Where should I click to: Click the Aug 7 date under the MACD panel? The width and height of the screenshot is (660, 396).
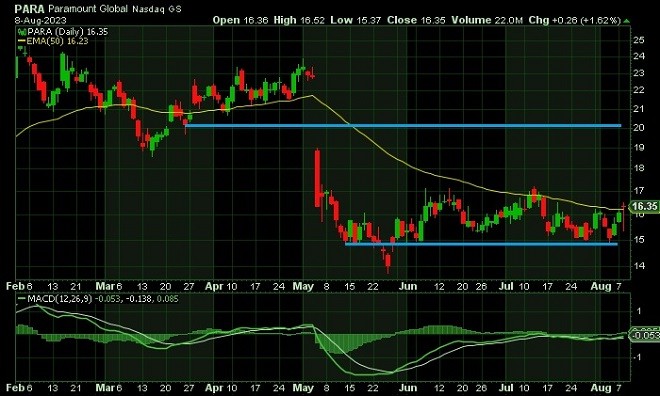[606, 388]
